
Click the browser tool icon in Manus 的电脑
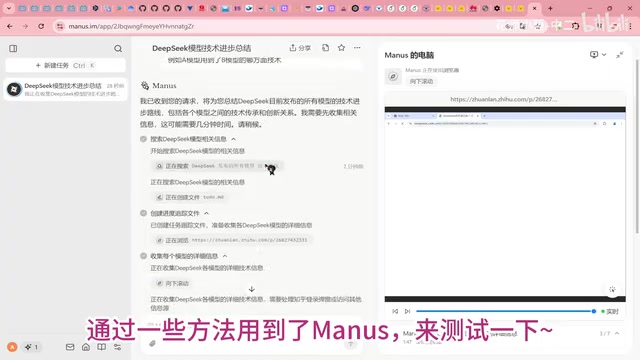click(x=393, y=76)
